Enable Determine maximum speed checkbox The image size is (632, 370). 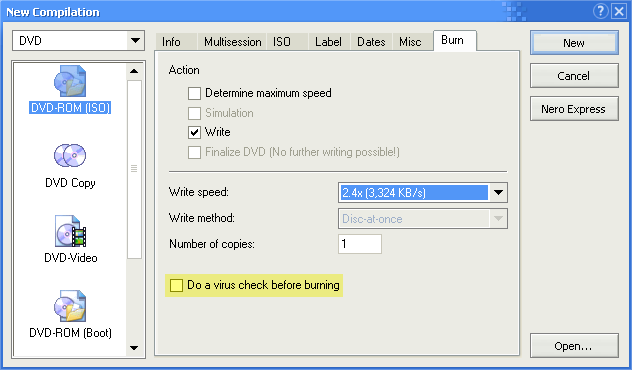click(194, 94)
